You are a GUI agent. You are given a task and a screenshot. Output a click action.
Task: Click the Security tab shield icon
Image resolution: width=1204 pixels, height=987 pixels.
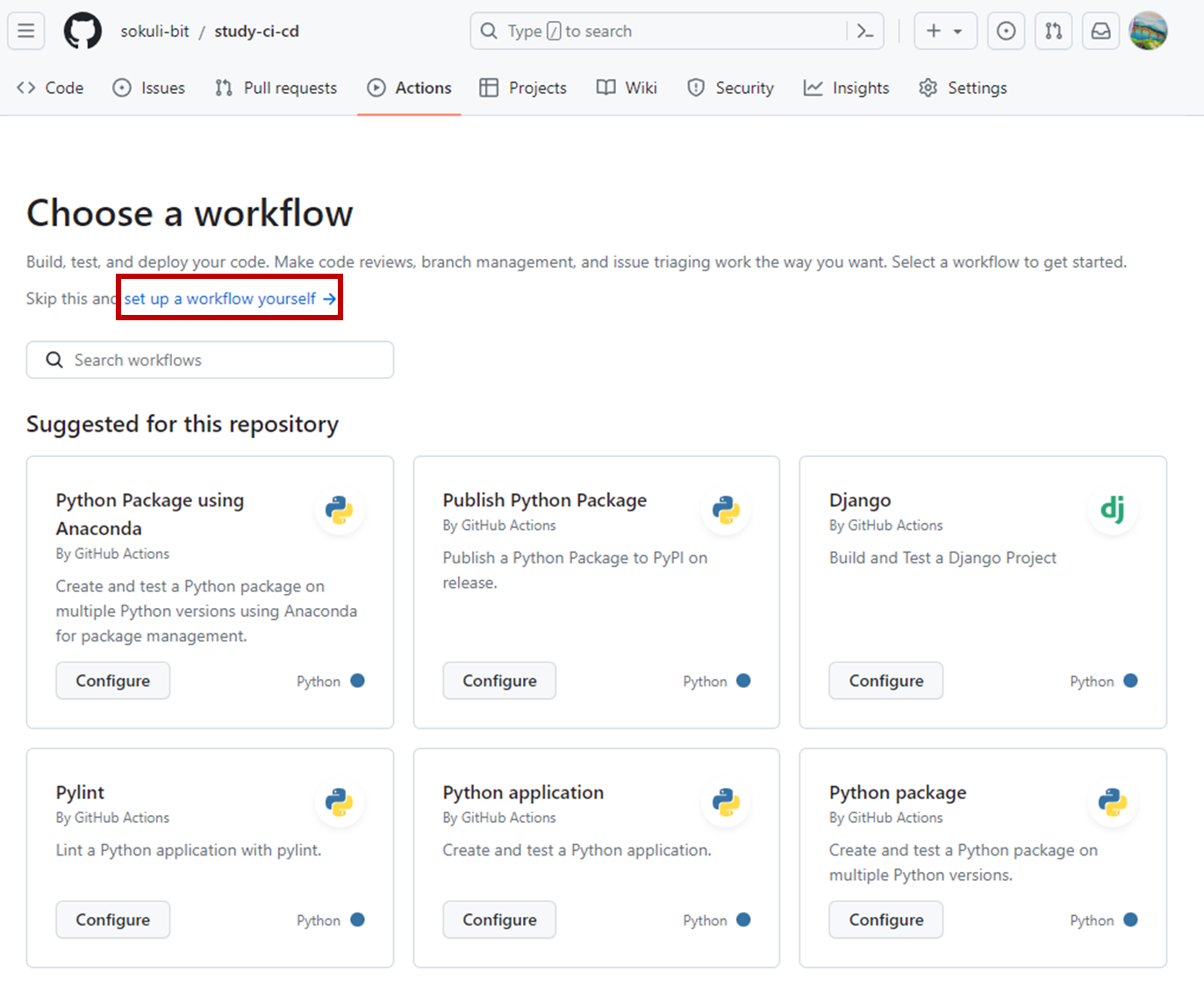point(696,88)
